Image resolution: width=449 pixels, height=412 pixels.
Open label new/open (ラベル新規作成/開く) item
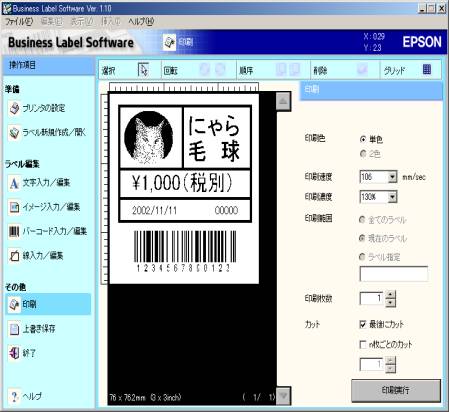[x=47, y=132]
